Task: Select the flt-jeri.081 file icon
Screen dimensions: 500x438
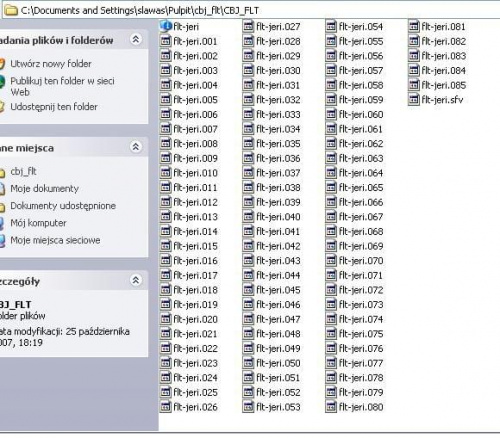Action: pyautogui.click(x=414, y=26)
